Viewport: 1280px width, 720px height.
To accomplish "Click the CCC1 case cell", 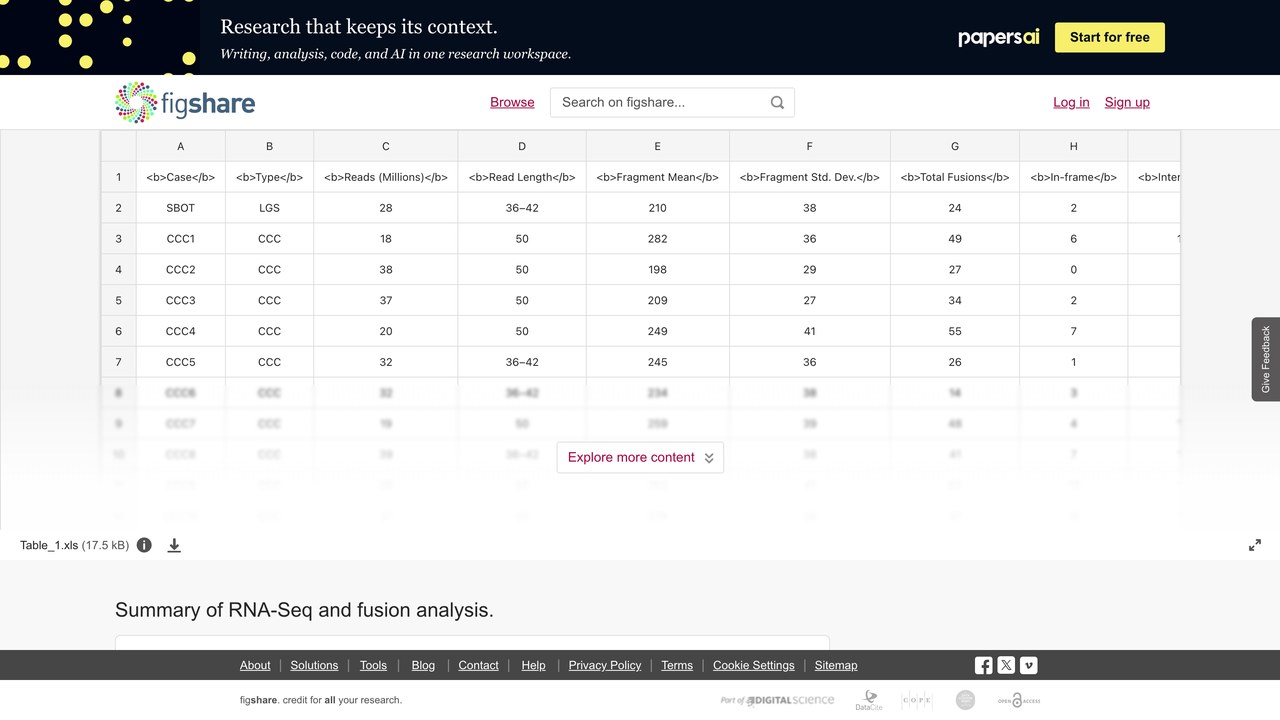I will 181,239.
